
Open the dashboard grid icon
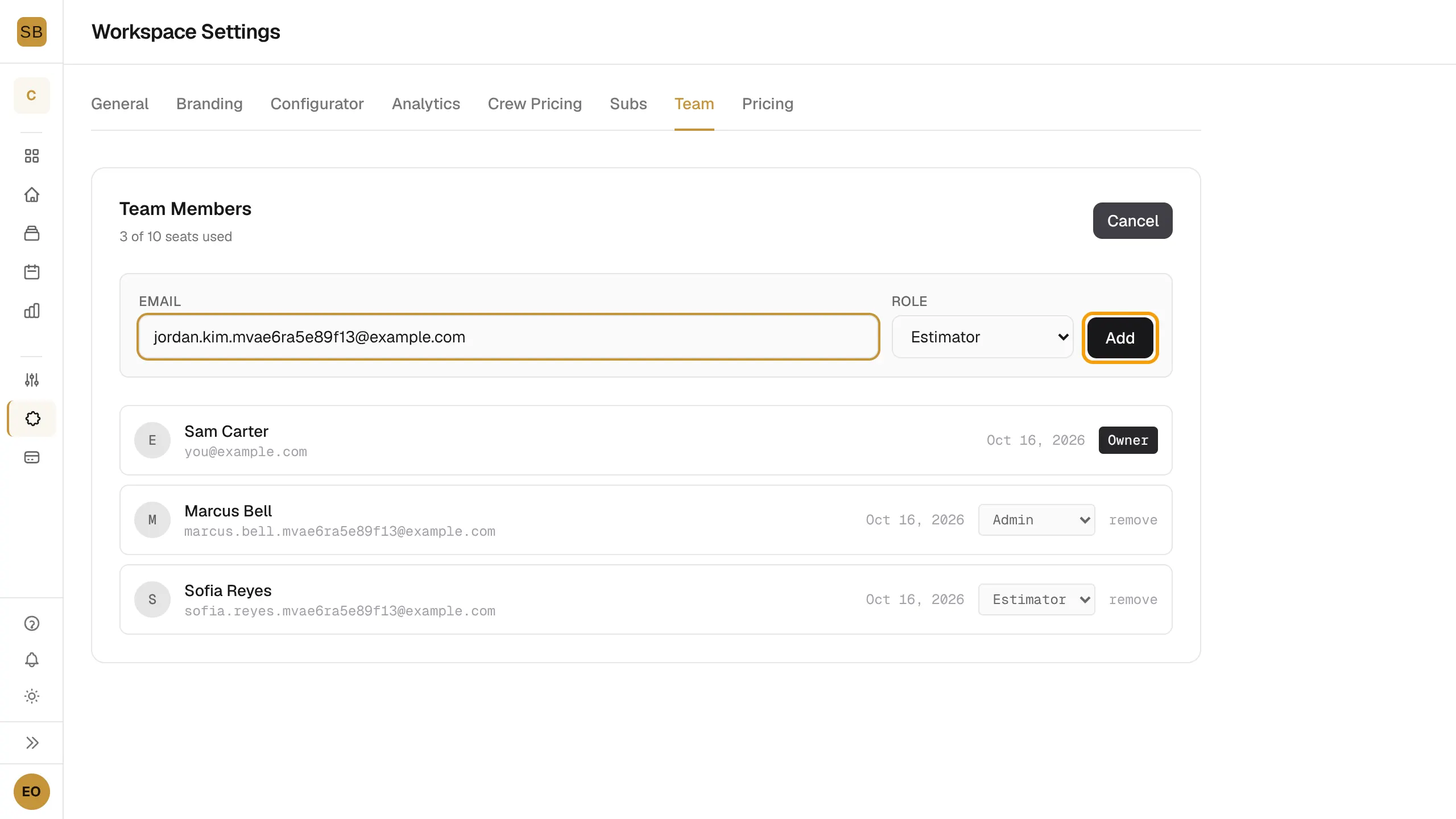click(x=32, y=156)
